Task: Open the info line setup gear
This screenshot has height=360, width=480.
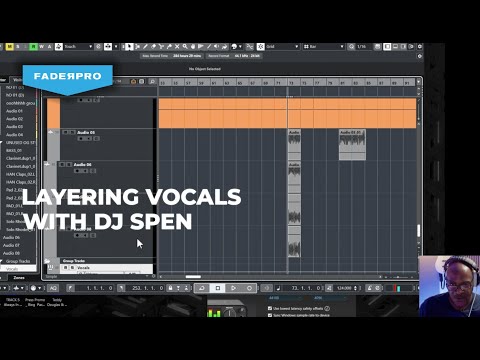Action: 420,56
